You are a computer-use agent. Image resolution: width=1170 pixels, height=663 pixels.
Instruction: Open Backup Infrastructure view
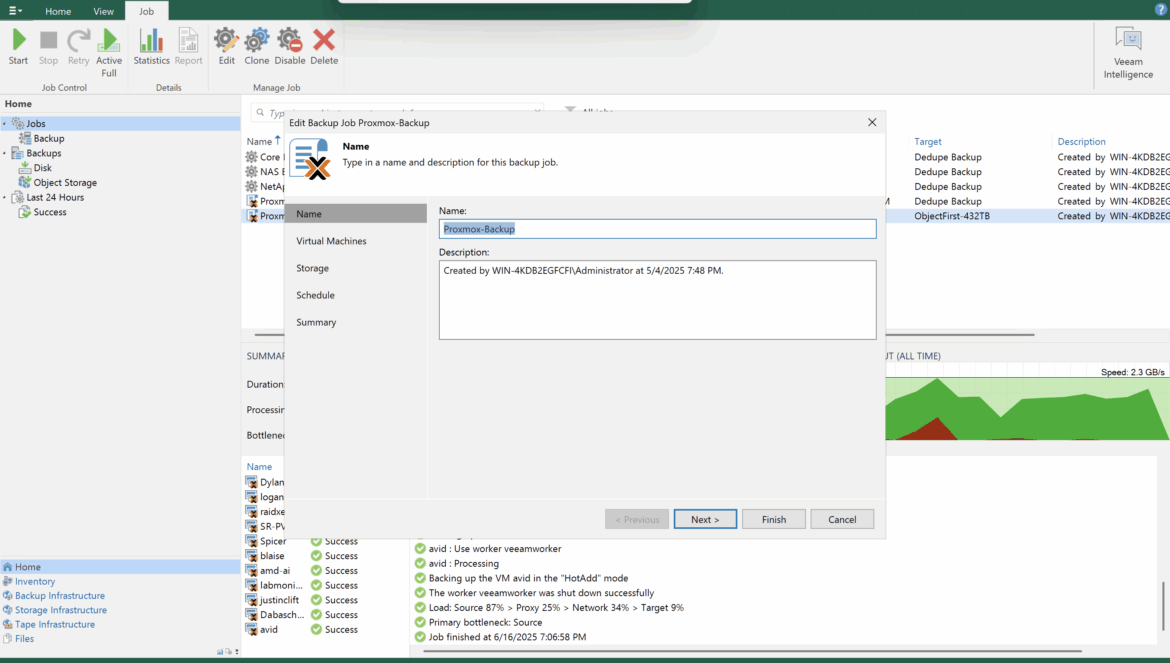point(60,596)
